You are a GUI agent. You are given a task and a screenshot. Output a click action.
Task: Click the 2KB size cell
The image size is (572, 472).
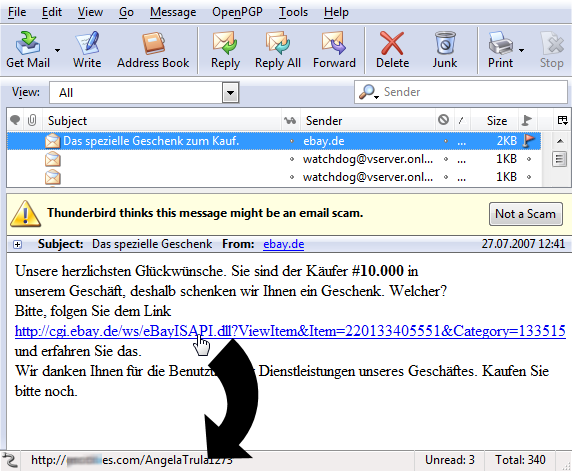(506, 141)
